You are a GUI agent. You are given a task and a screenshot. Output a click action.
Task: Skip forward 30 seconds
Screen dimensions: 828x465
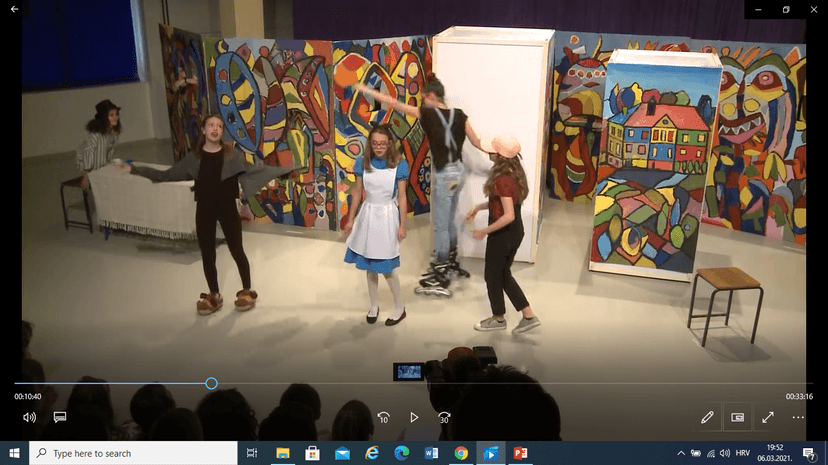click(x=444, y=417)
